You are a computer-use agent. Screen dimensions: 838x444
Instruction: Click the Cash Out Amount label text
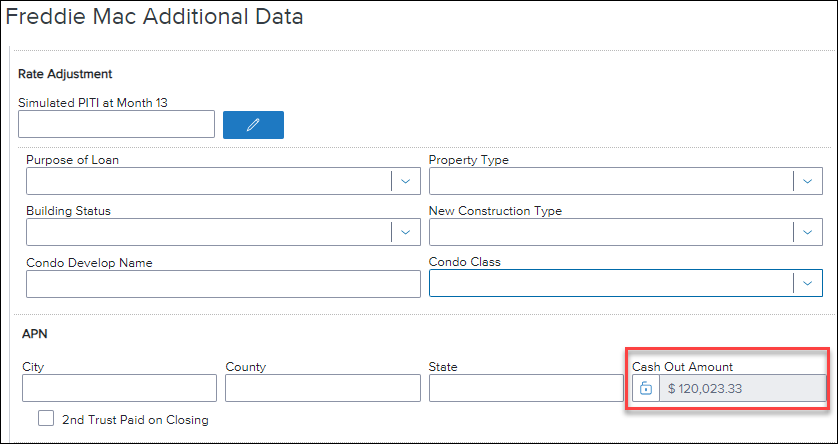pos(682,367)
